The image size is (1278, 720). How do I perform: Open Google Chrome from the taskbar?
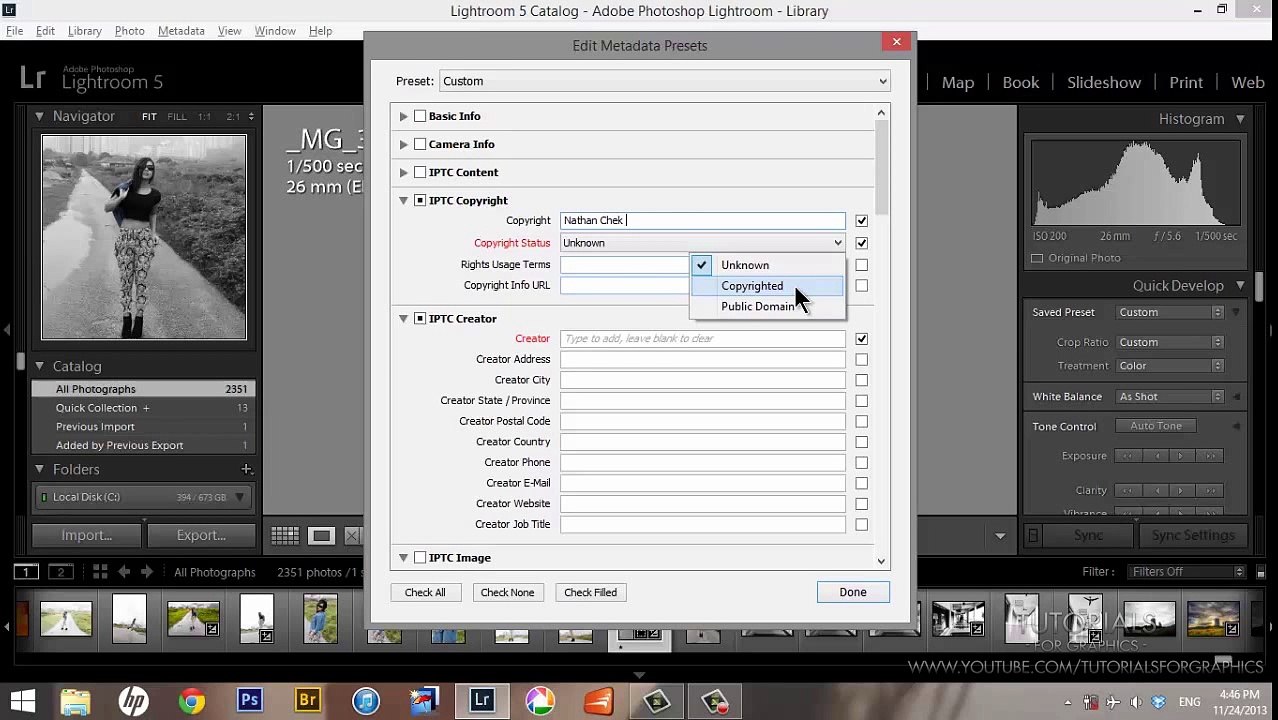tap(191, 700)
